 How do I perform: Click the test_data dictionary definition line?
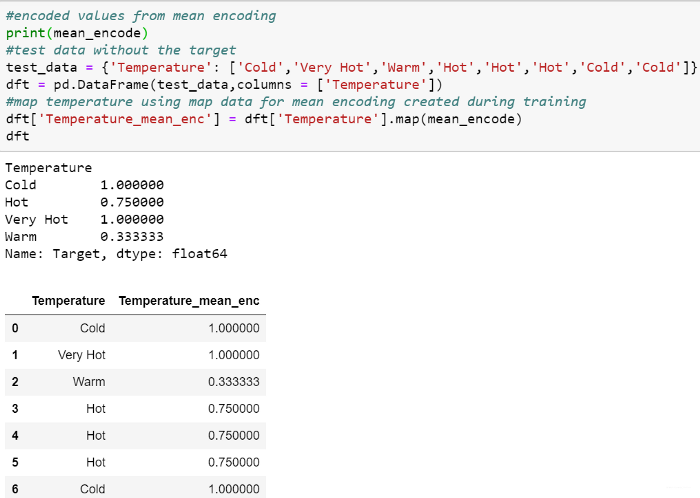[x=351, y=67]
